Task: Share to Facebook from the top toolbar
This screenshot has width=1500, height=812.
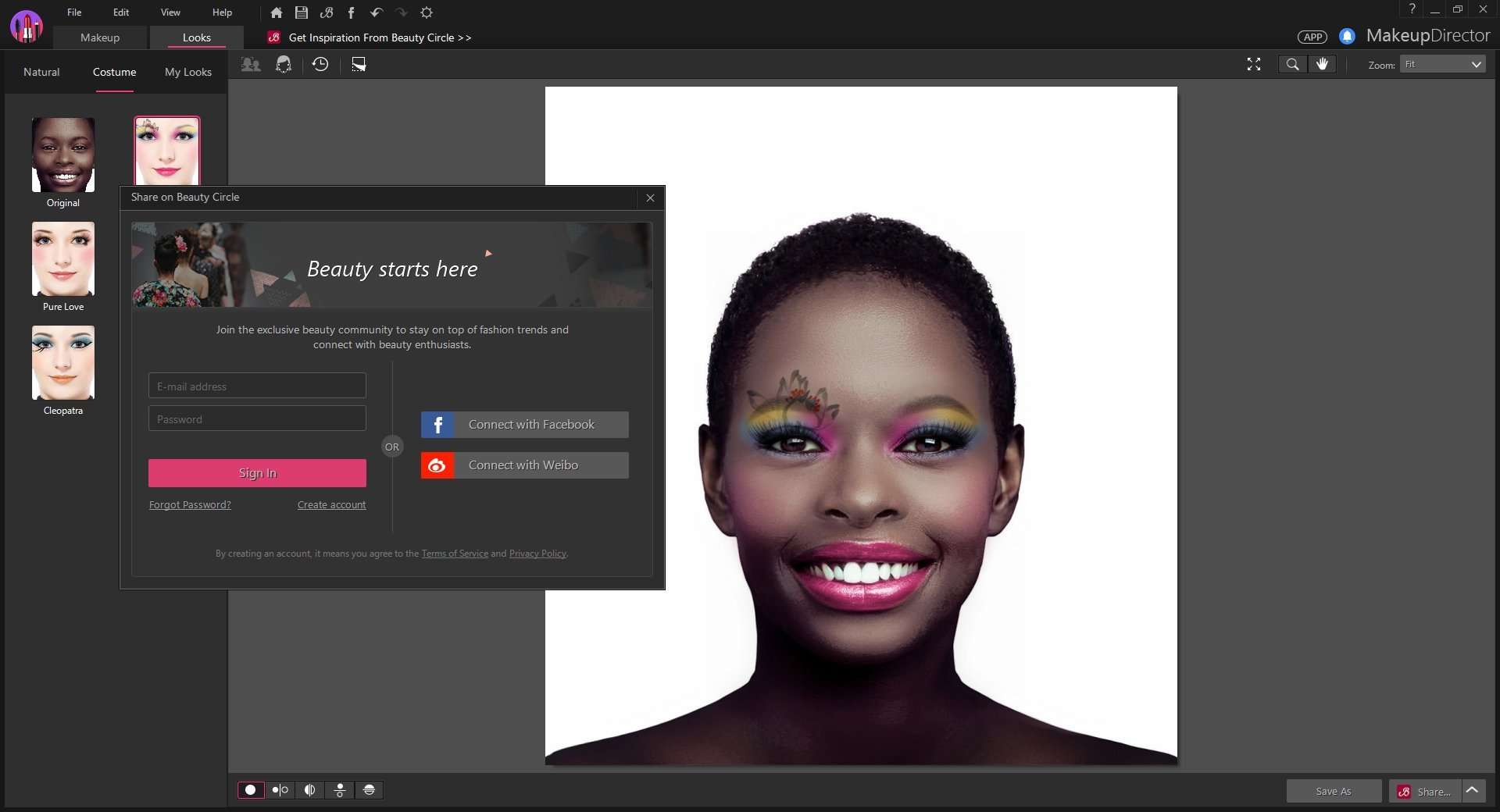Action: click(351, 12)
